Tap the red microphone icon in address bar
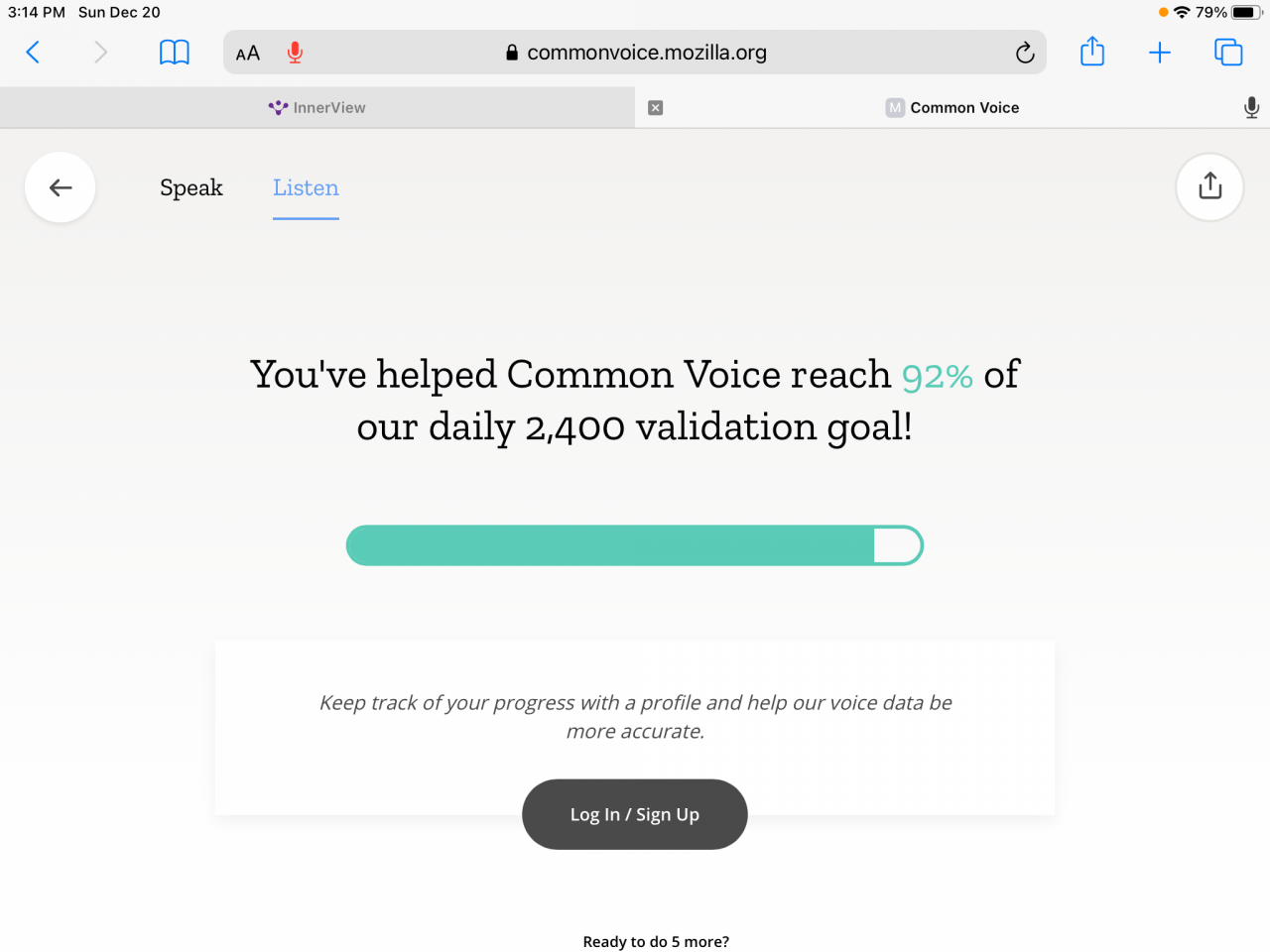The image size is (1270, 952). click(x=295, y=53)
